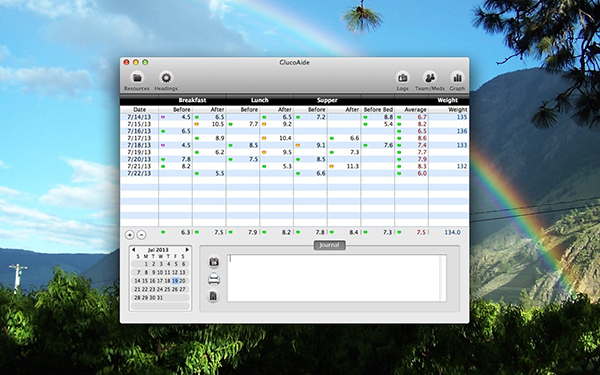Open the Logs toolbar icon

pyautogui.click(x=402, y=78)
